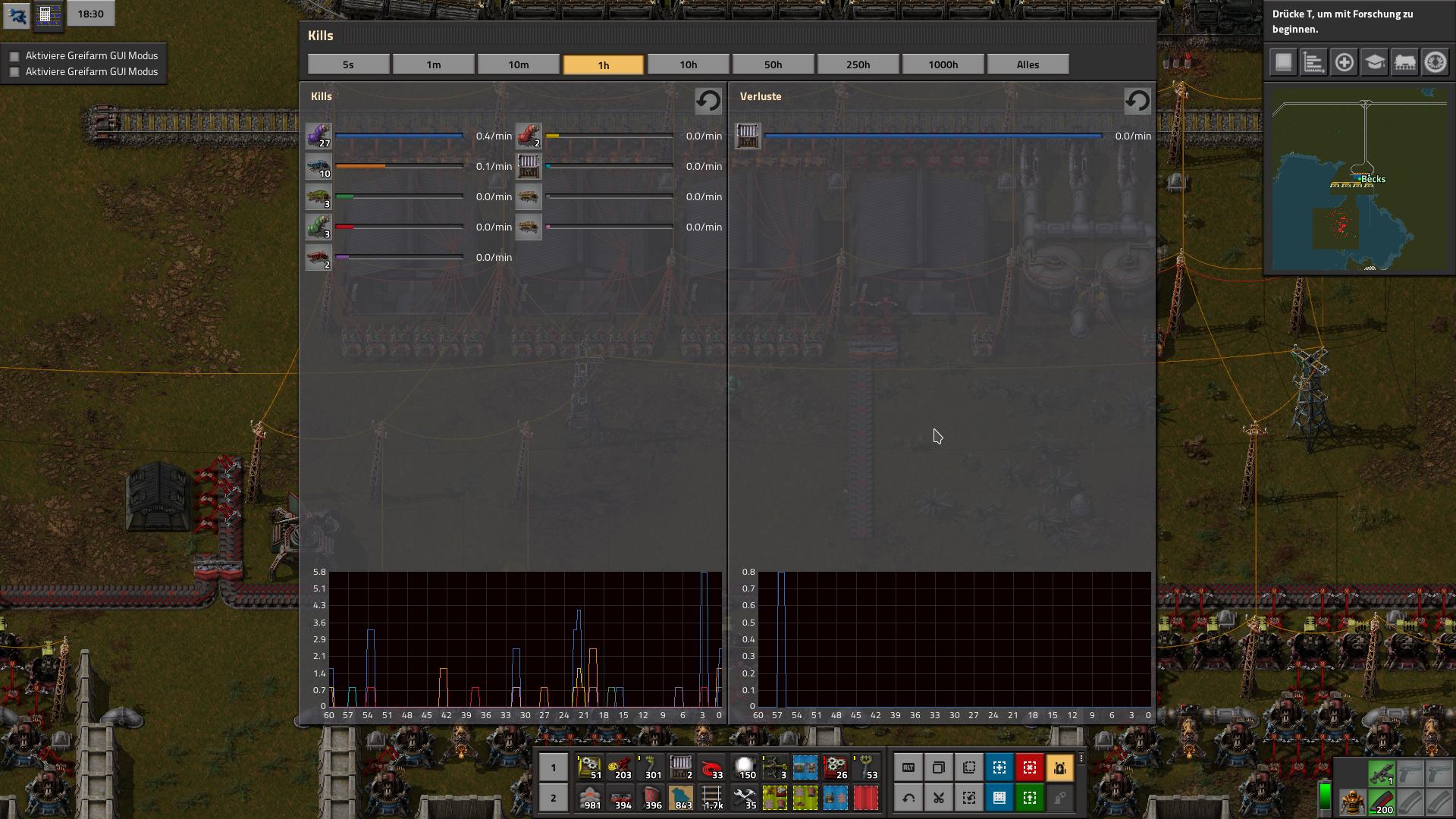Open the train overview icon
This screenshot has height=819, width=1456.
(x=1404, y=62)
